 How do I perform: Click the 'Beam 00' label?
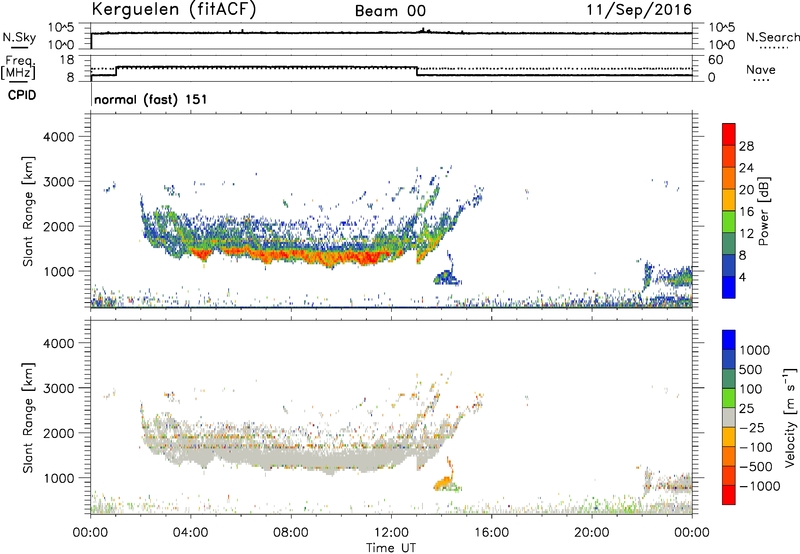[390, 11]
